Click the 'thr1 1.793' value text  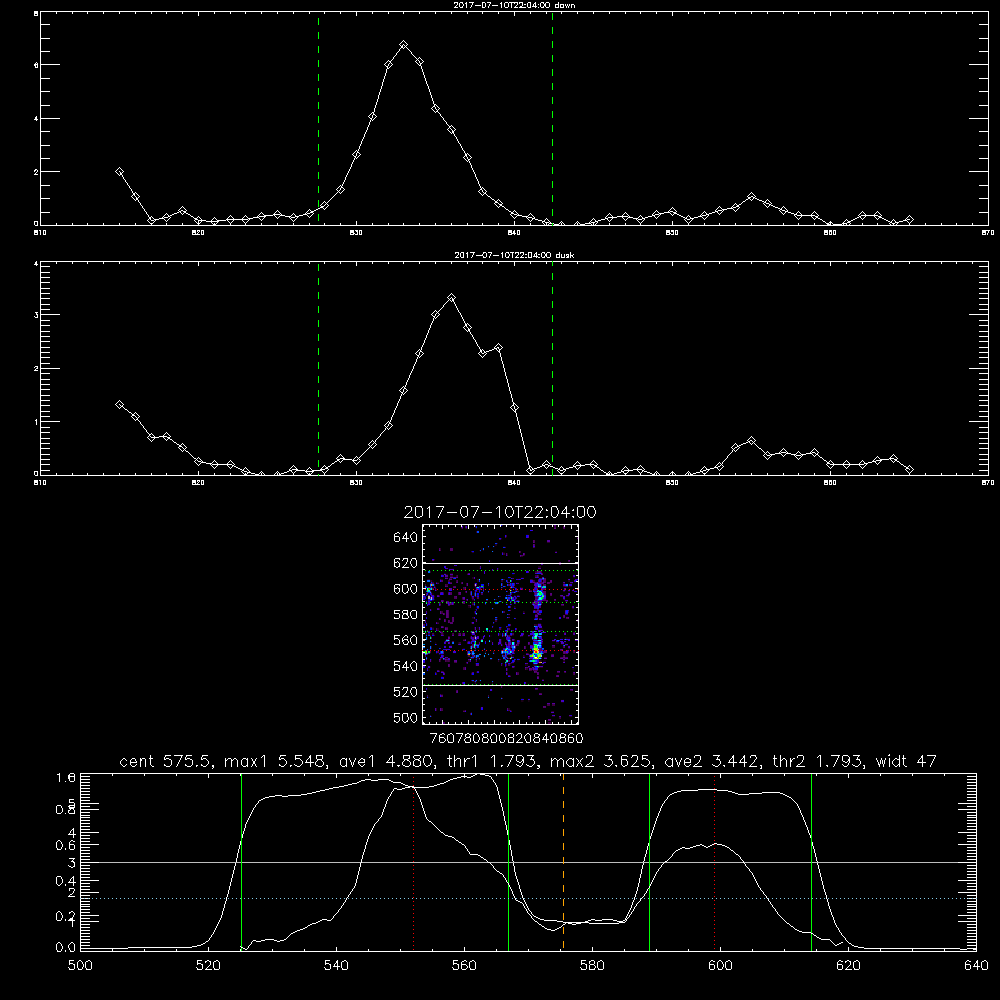point(492,761)
